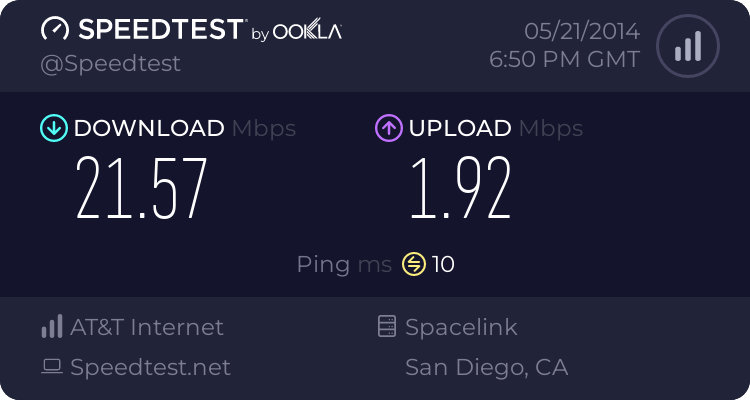This screenshot has width=750, height=400.
Task: Click the OOKLA brand text
Action: [308, 32]
